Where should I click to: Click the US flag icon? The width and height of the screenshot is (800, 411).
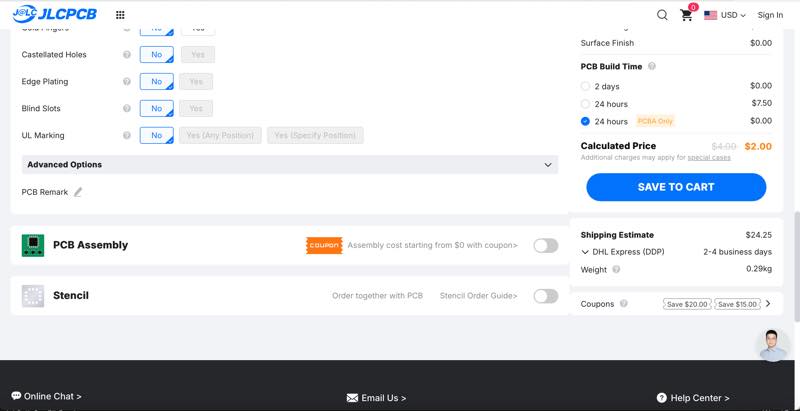point(710,15)
